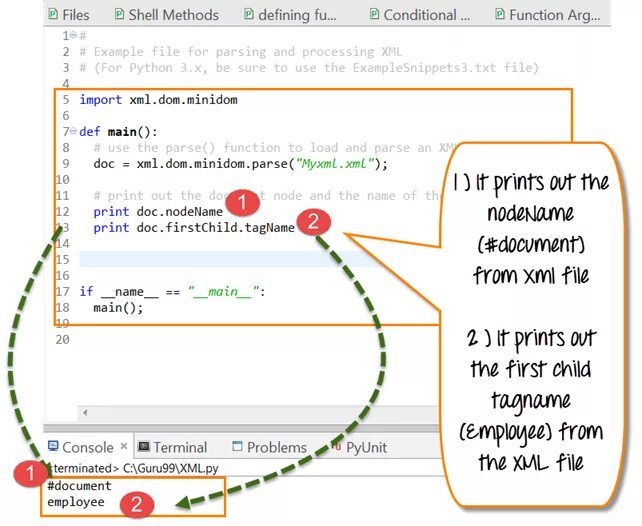
Task: Click the 'defining fu...' tab file icon
Action: point(249,15)
